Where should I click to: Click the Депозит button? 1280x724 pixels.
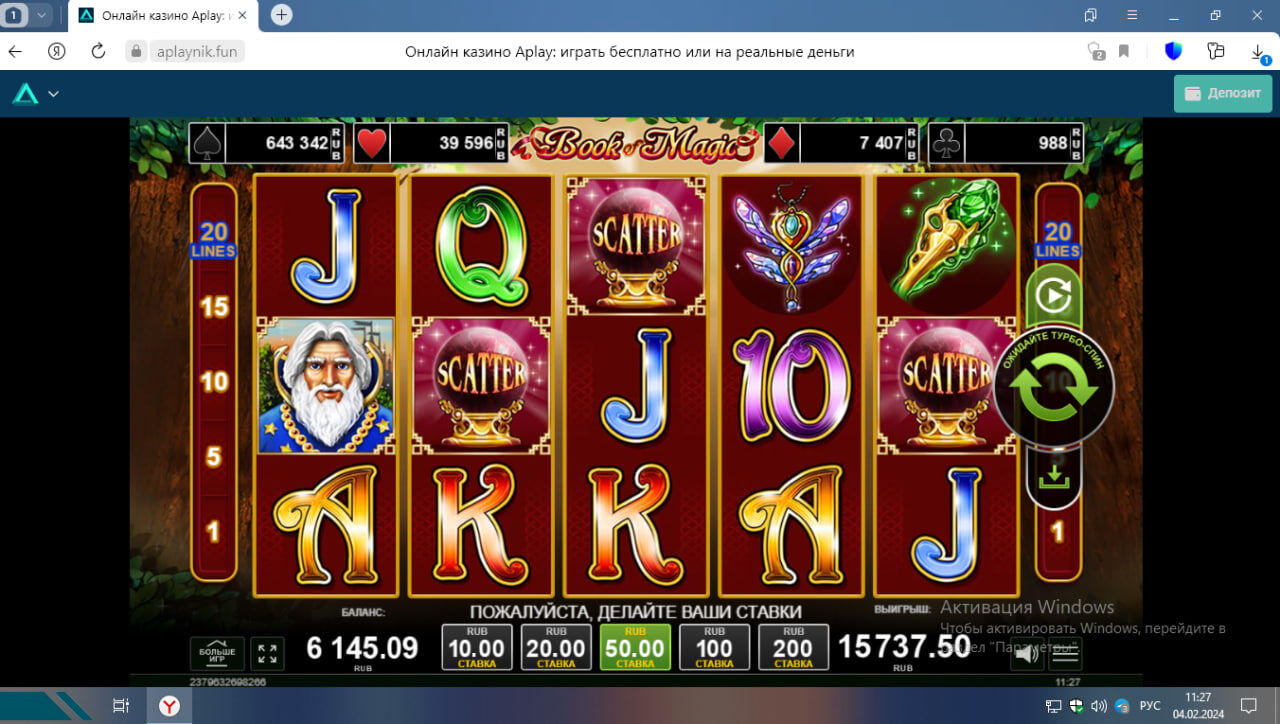coord(1223,93)
